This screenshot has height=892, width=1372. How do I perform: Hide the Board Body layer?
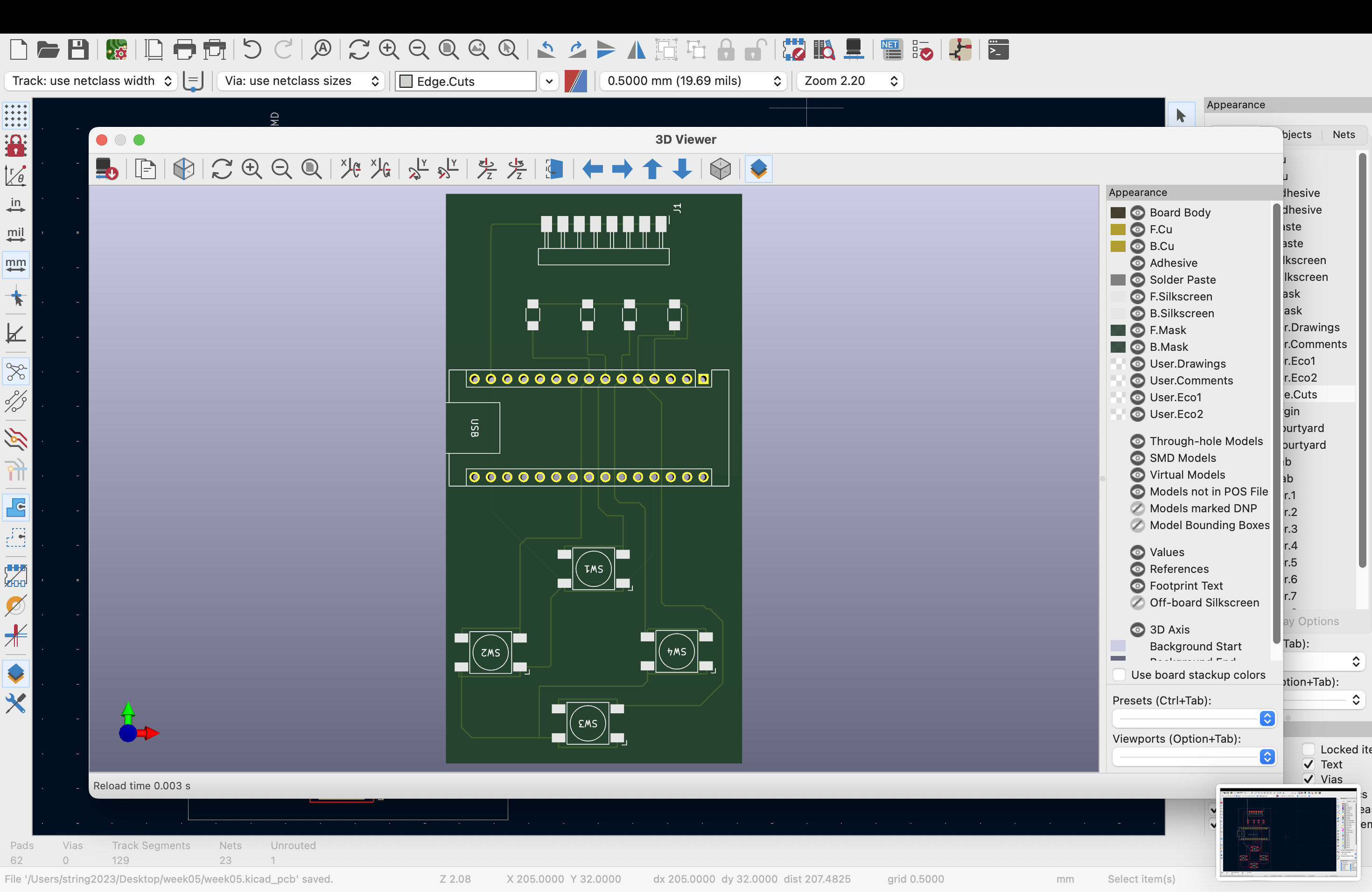pyautogui.click(x=1137, y=213)
